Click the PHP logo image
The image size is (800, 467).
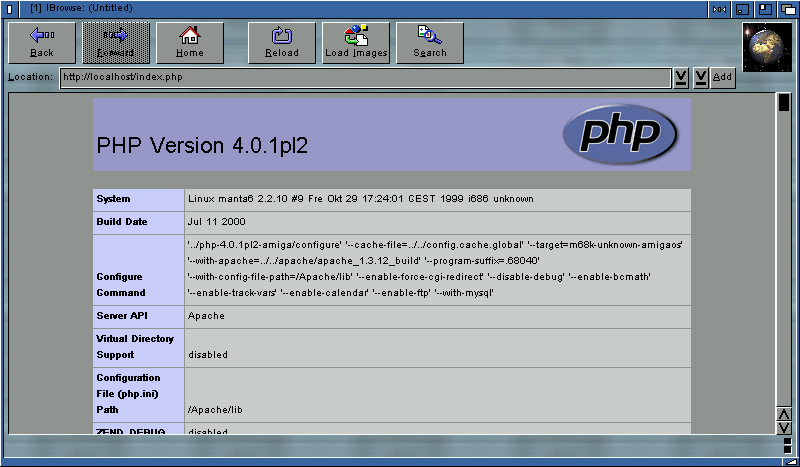click(x=620, y=134)
